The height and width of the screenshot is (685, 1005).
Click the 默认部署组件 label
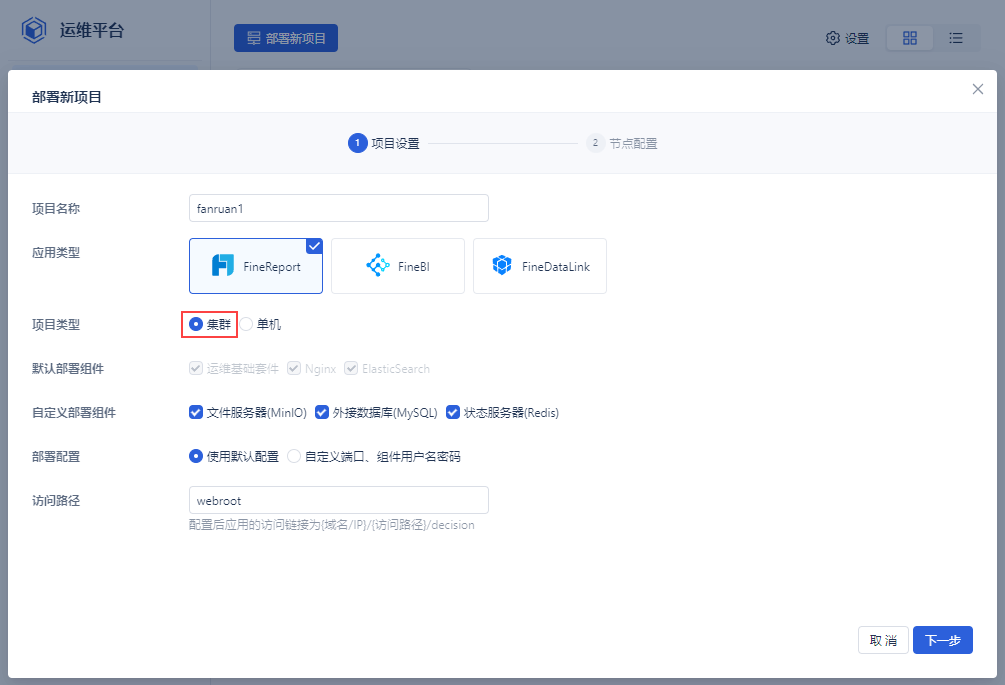tap(68, 368)
